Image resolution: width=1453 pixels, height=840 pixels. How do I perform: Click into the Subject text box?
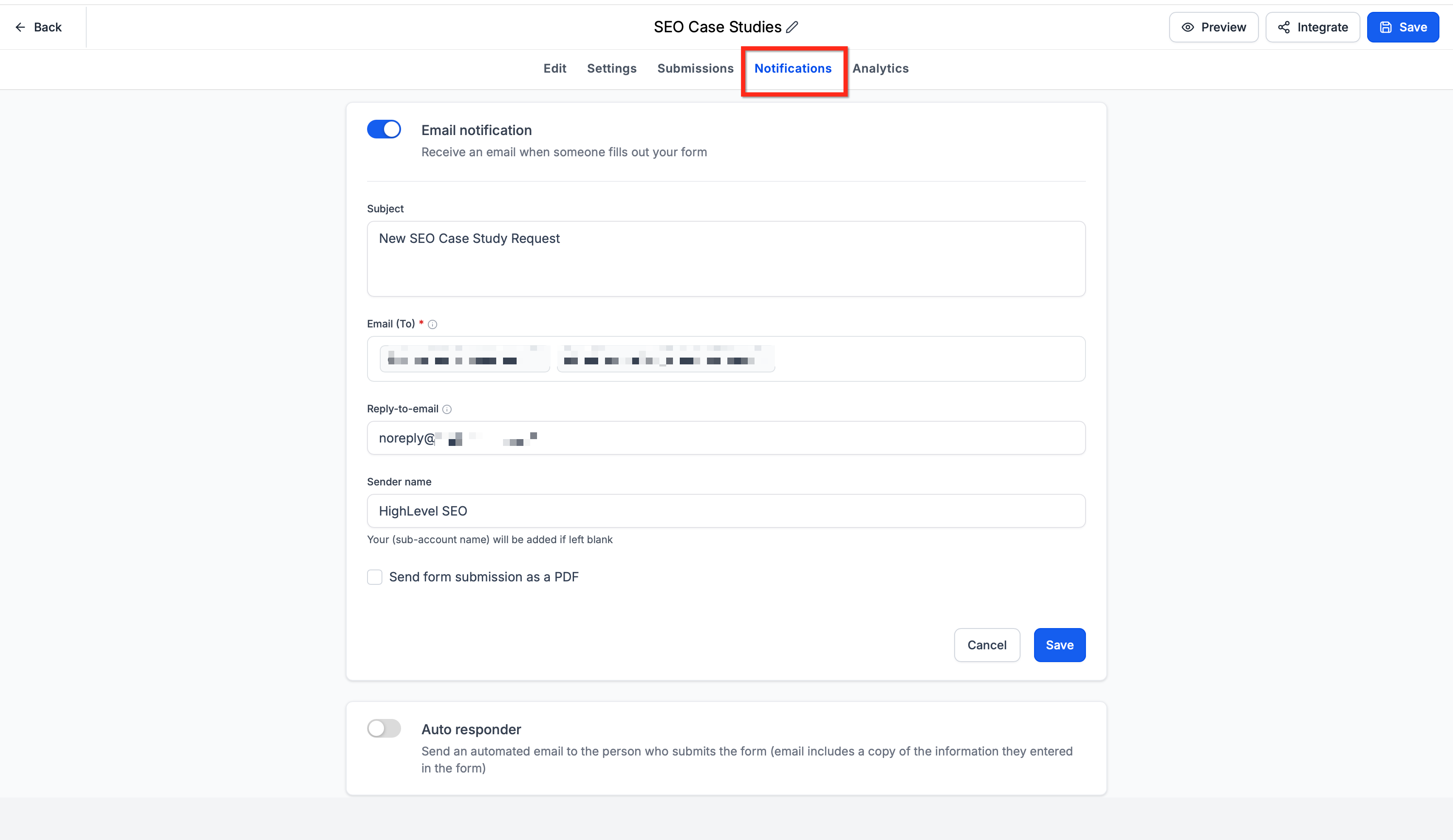(x=726, y=259)
